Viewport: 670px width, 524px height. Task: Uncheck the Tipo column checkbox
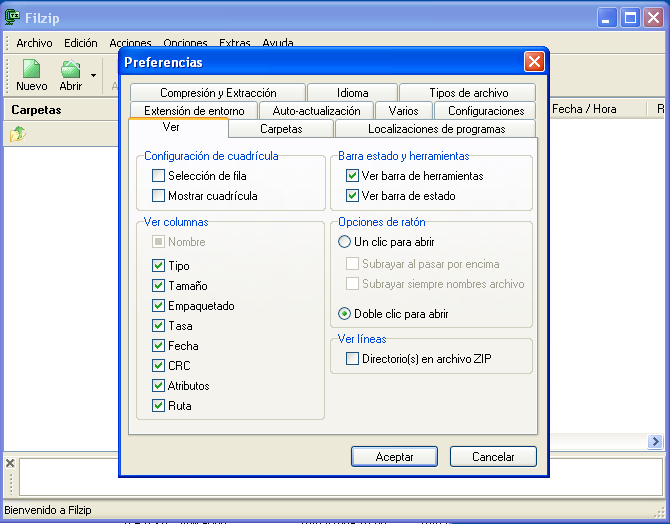click(159, 265)
